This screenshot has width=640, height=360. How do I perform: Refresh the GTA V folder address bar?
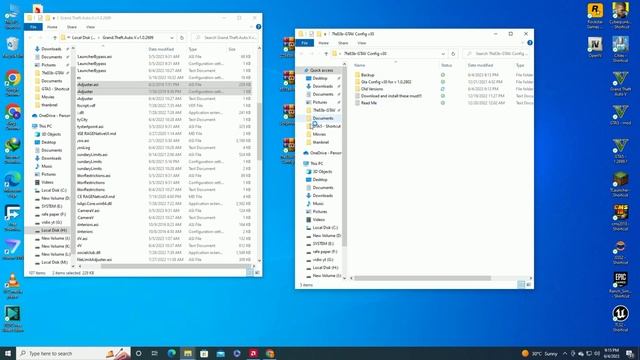coord(182,38)
